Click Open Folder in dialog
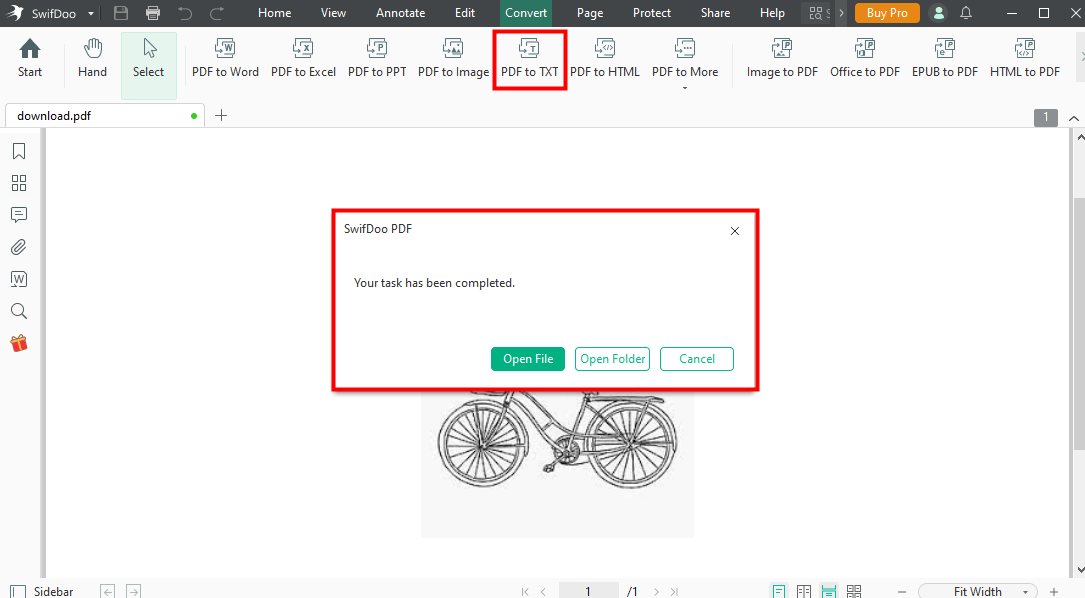 tap(612, 359)
